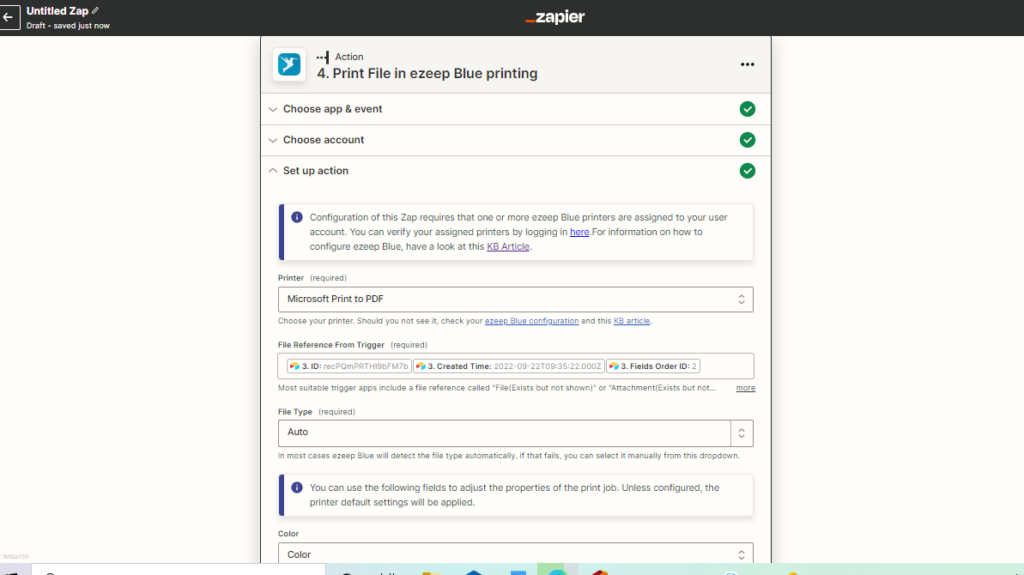The height and width of the screenshot is (575, 1024).
Task: Click green checkmark beside Choose app & event
Action: (747, 109)
